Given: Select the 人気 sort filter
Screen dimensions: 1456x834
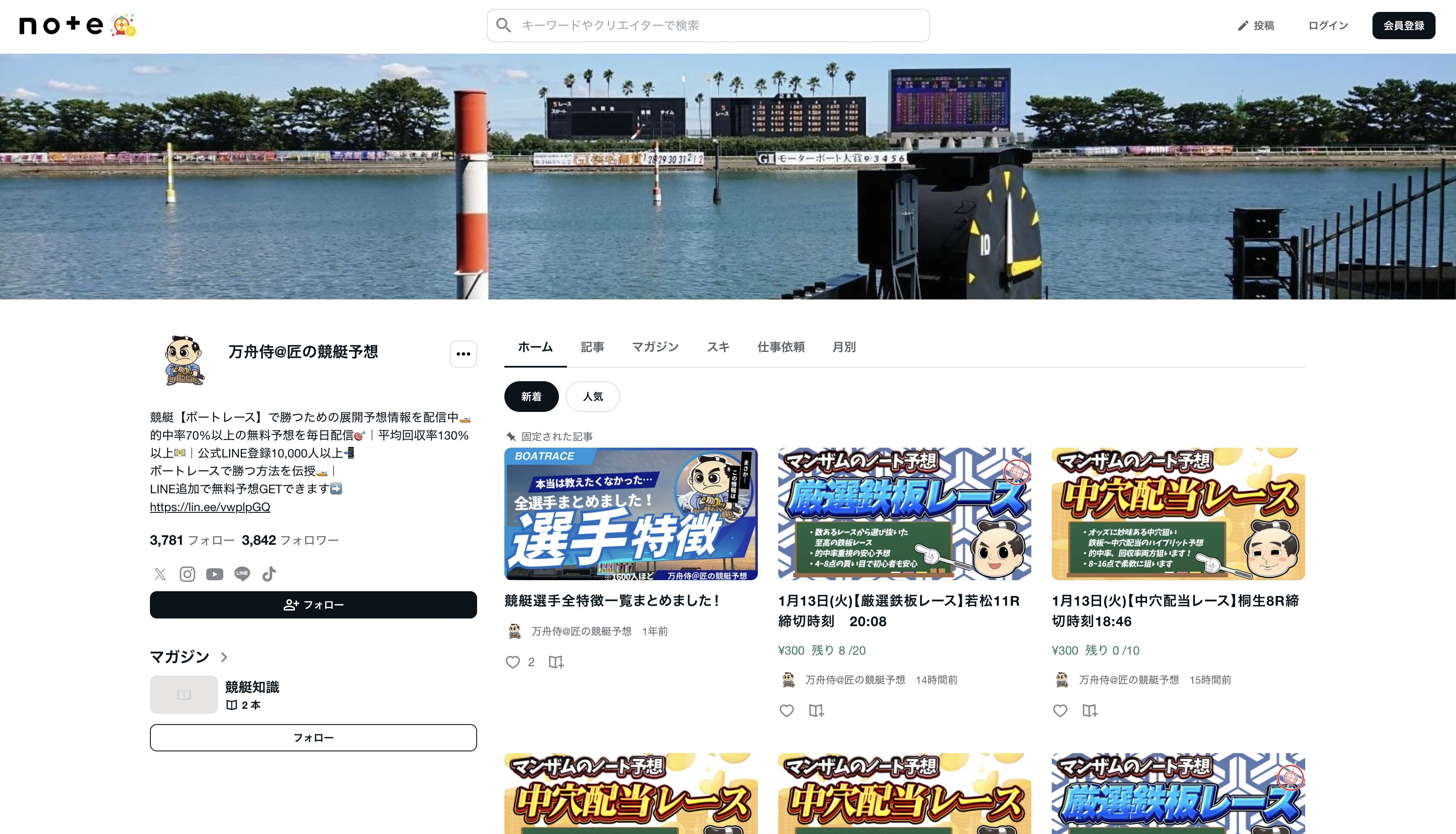Looking at the screenshot, I should (592, 397).
